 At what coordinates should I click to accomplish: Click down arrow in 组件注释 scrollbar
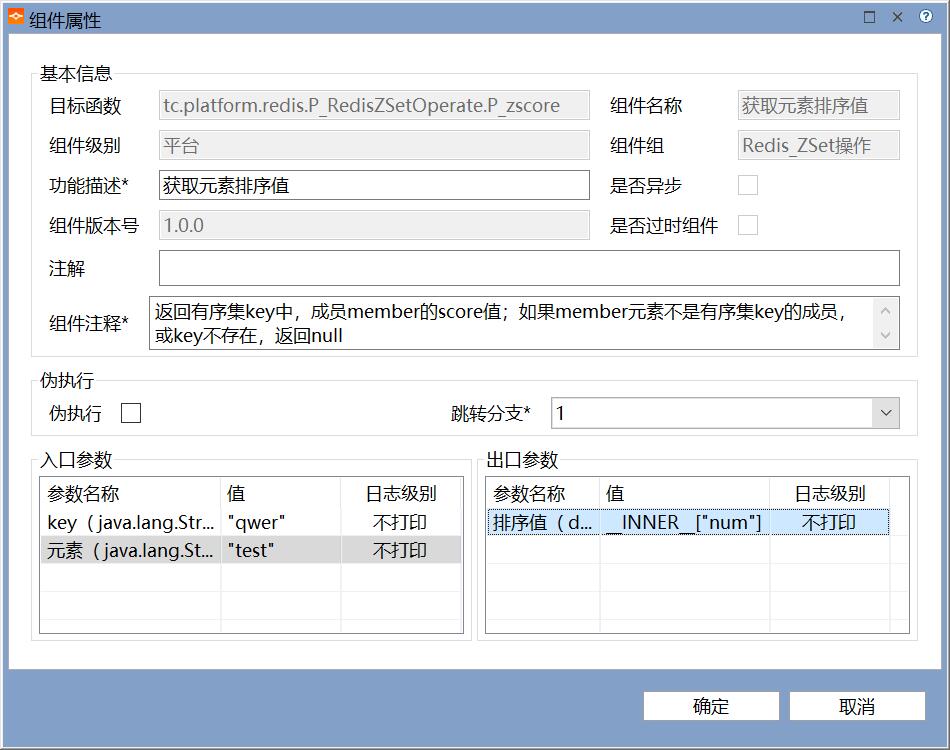pos(885,335)
